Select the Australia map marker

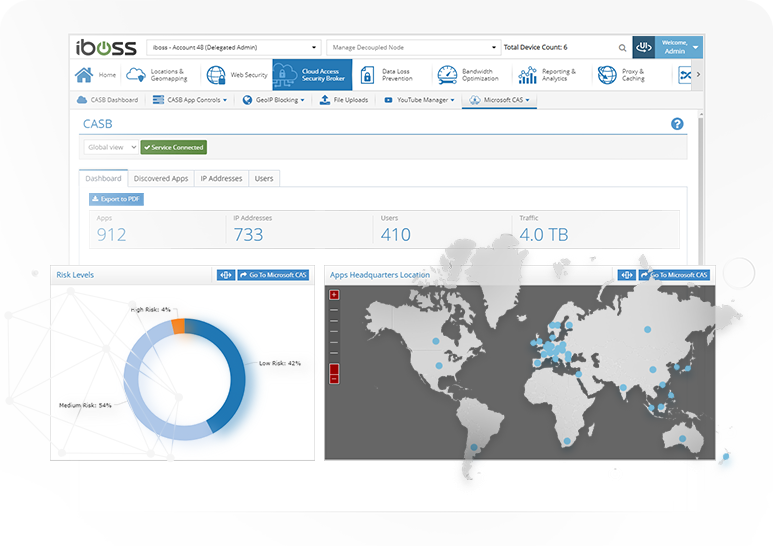point(682,439)
